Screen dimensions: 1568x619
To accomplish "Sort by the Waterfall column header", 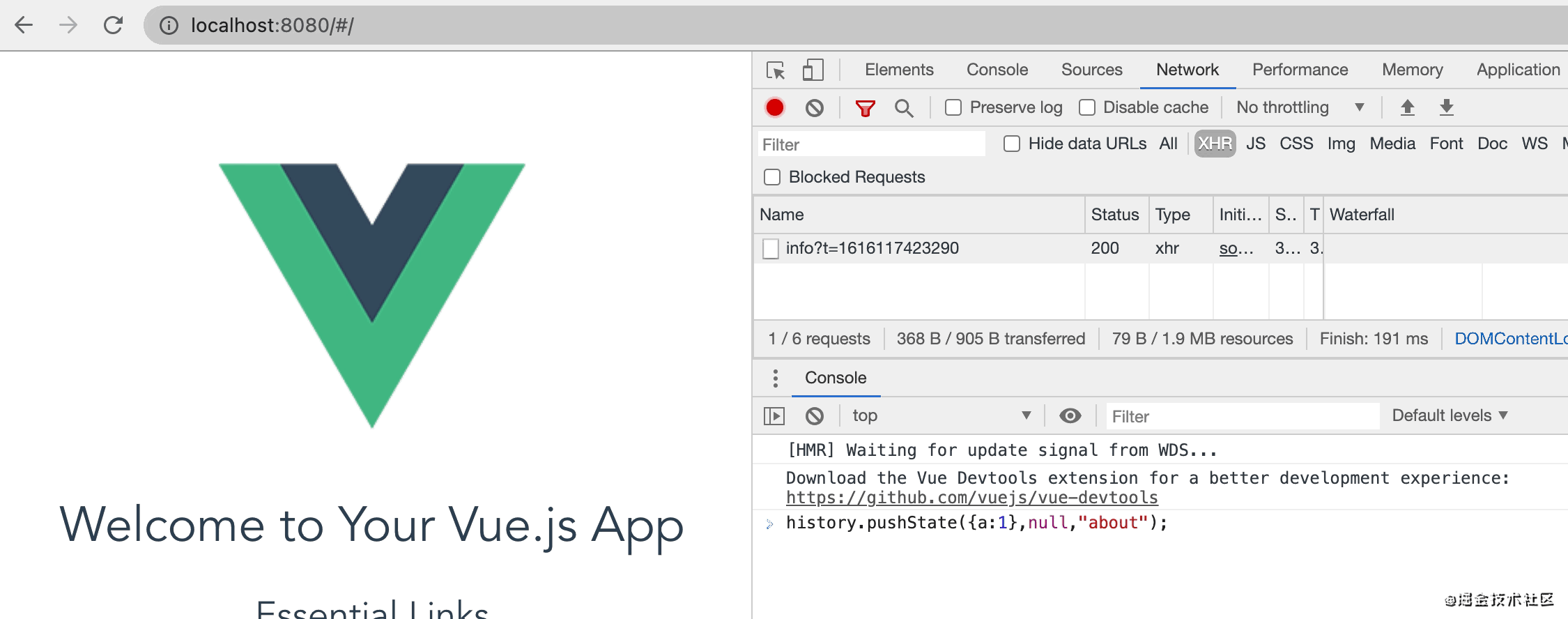I will (1445, 215).
